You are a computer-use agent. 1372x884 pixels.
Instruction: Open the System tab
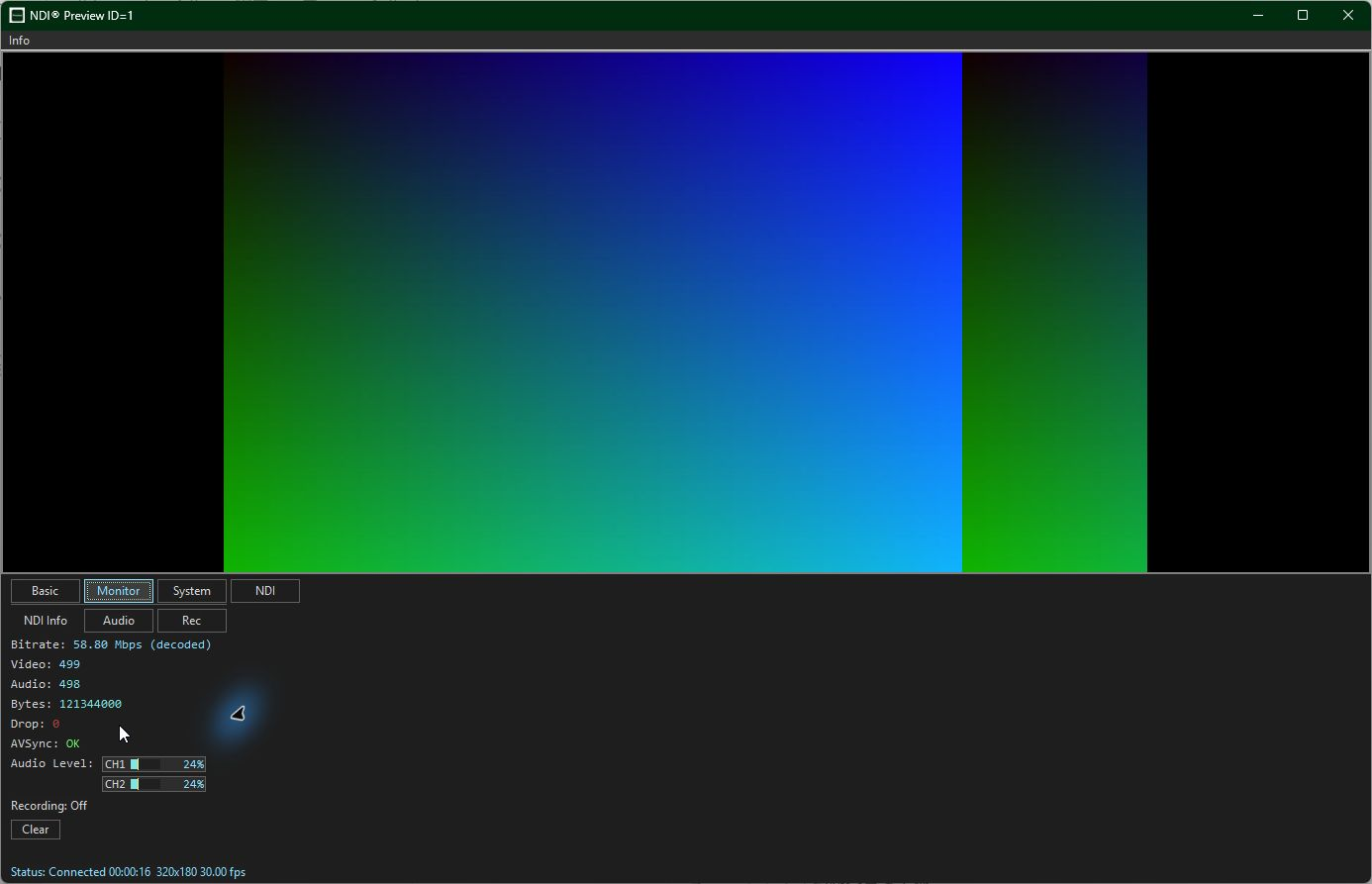[x=192, y=591]
